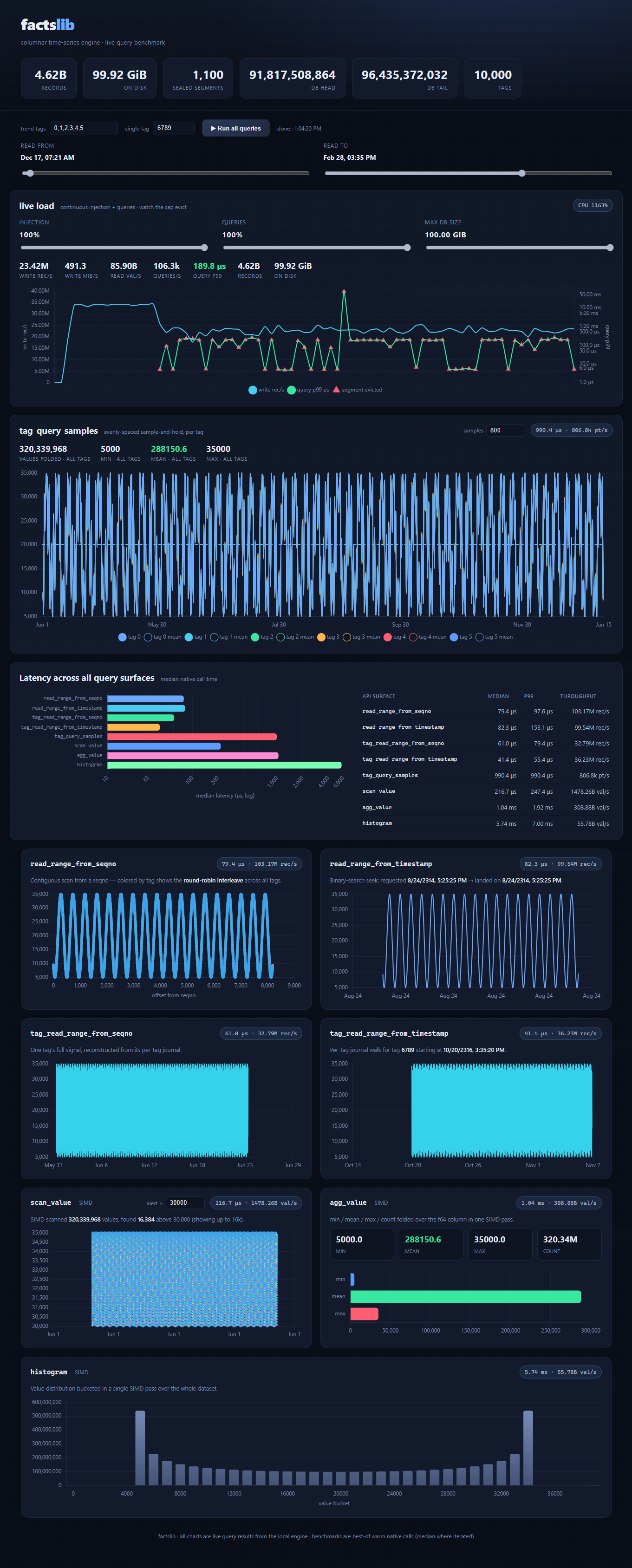
Task: Click the histogram bar in the latency chart
Action: point(224,765)
